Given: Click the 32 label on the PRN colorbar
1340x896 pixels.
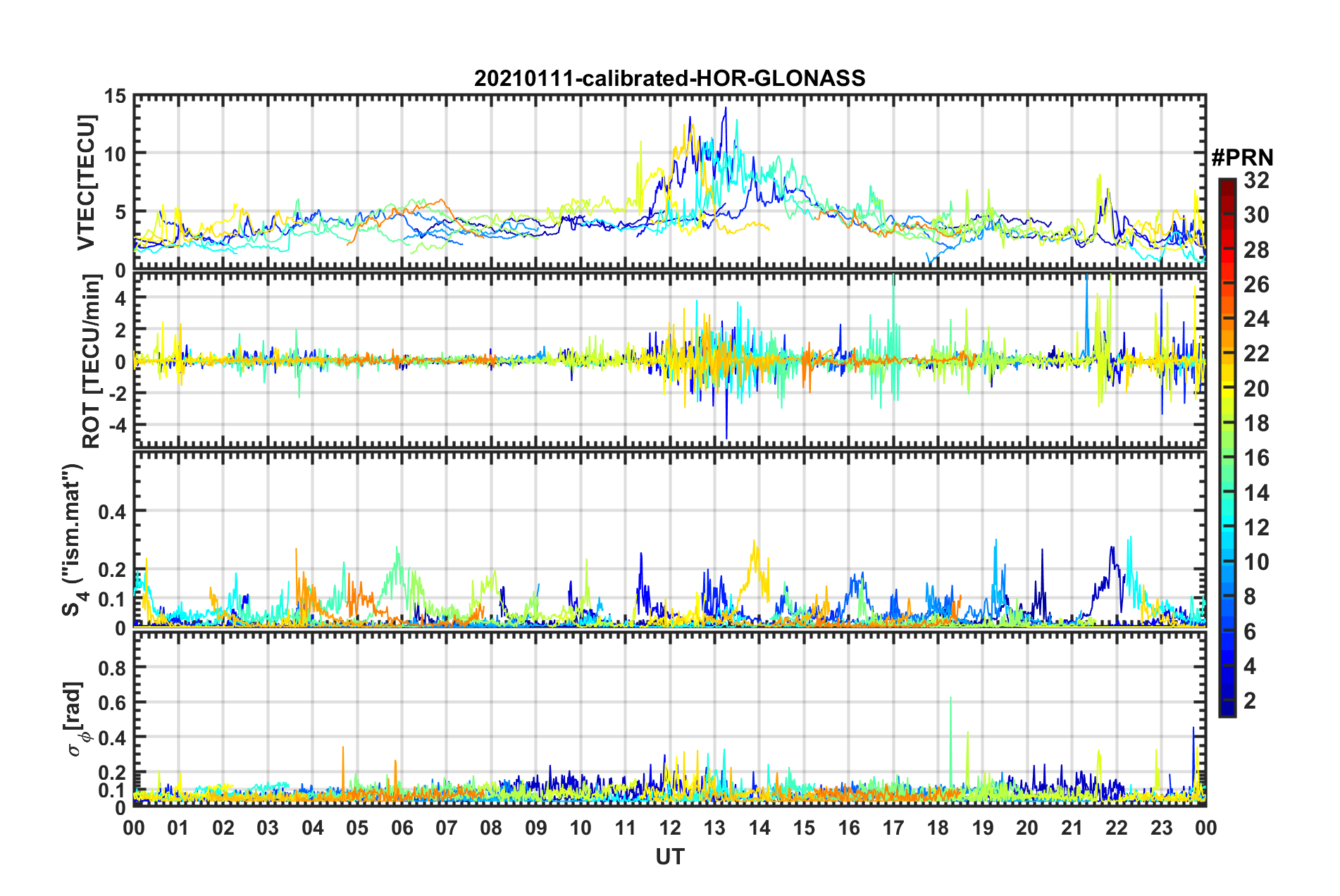Looking at the screenshot, I should pyautogui.click(x=1256, y=180).
